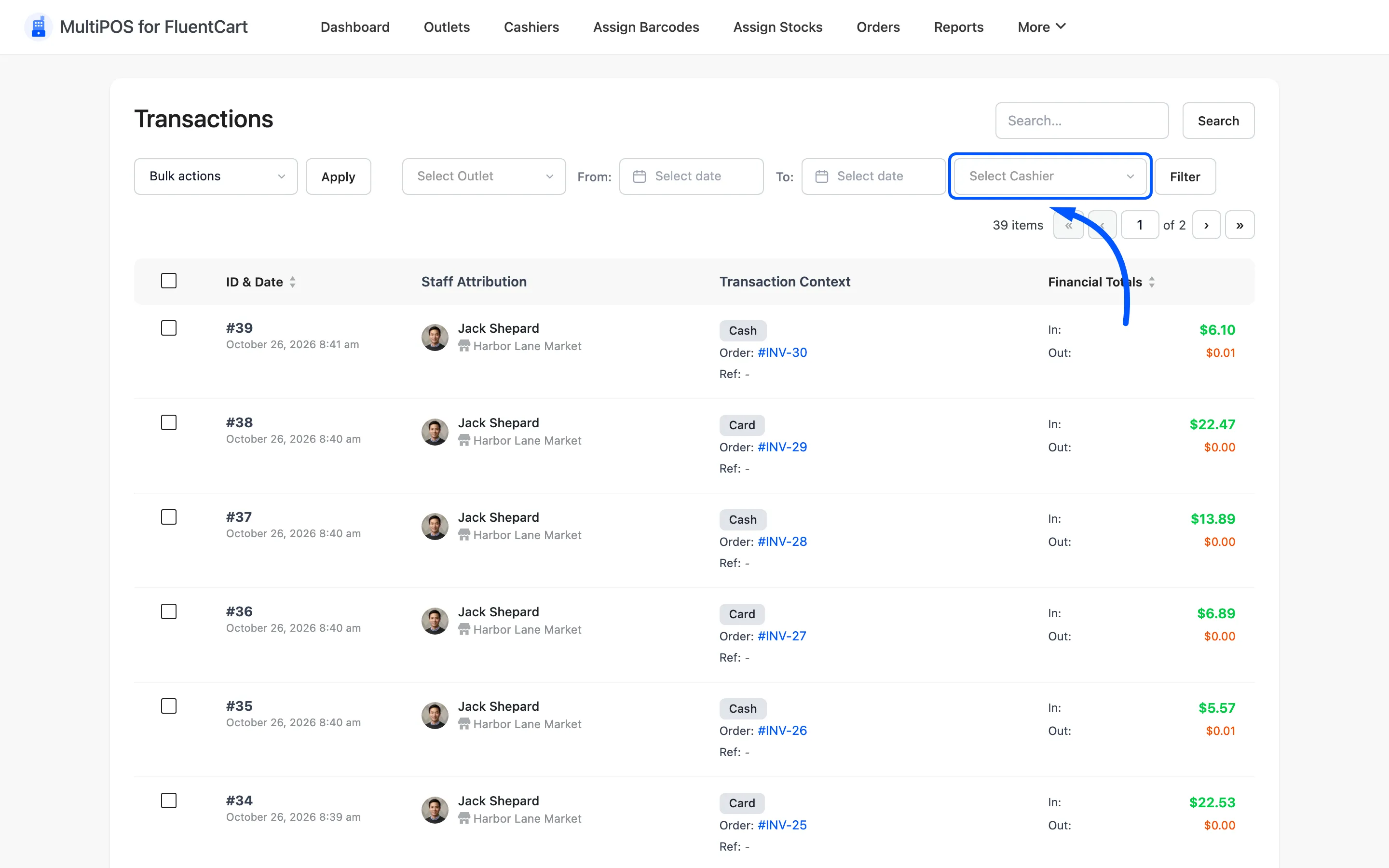Go to the next page arrow
The width and height of the screenshot is (1389, 868).
point(1206,225)
